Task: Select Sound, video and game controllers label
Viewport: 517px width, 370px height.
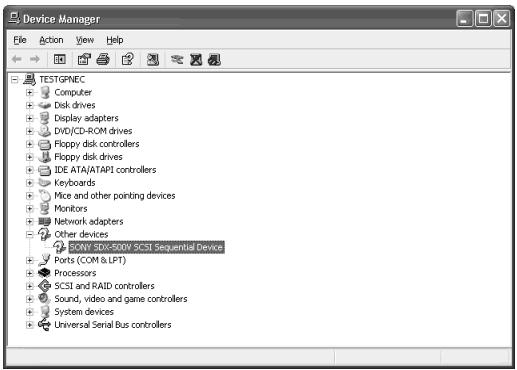Action: [121, 299]
